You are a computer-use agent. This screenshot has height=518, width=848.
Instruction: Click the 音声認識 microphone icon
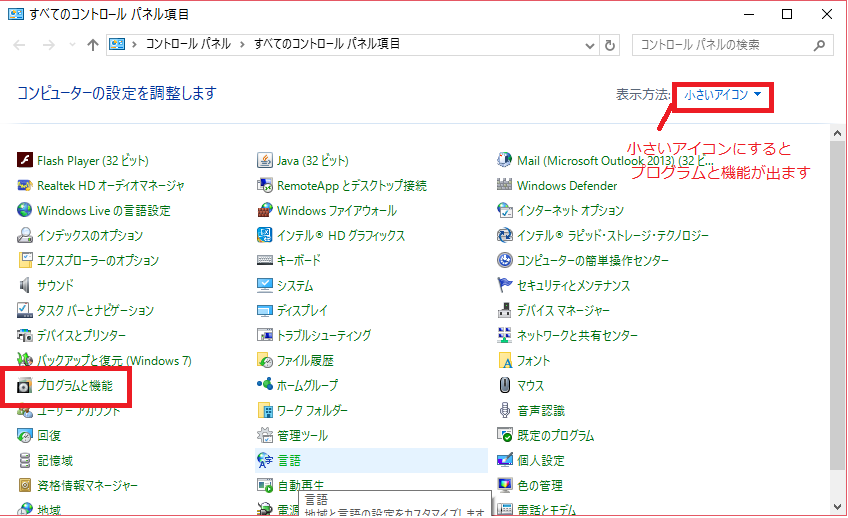point(505,410)
